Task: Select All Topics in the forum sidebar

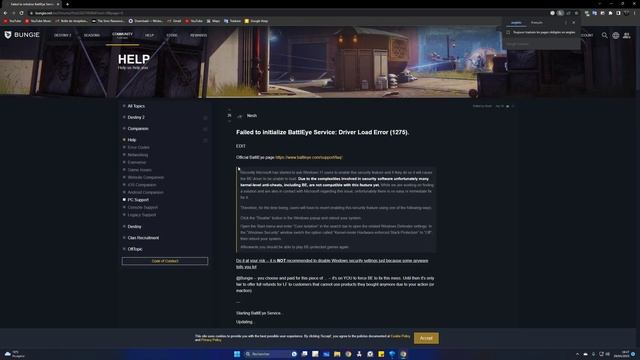Action: (136, 106)
